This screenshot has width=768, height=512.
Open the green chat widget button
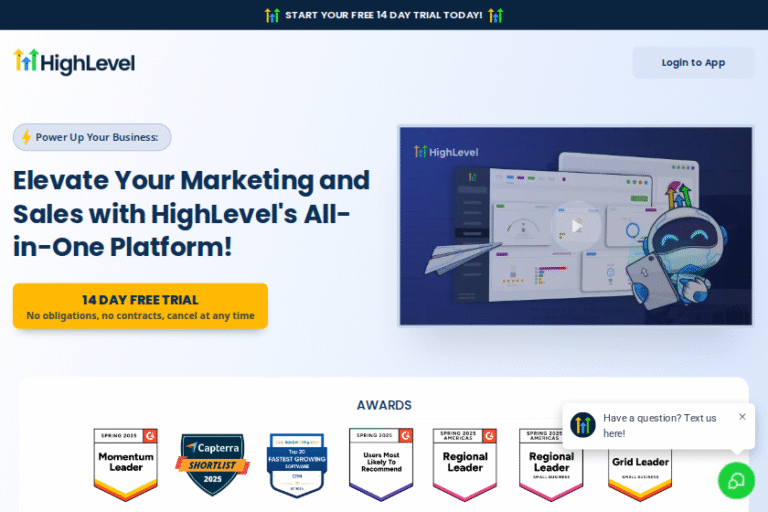tap(736, 480)
